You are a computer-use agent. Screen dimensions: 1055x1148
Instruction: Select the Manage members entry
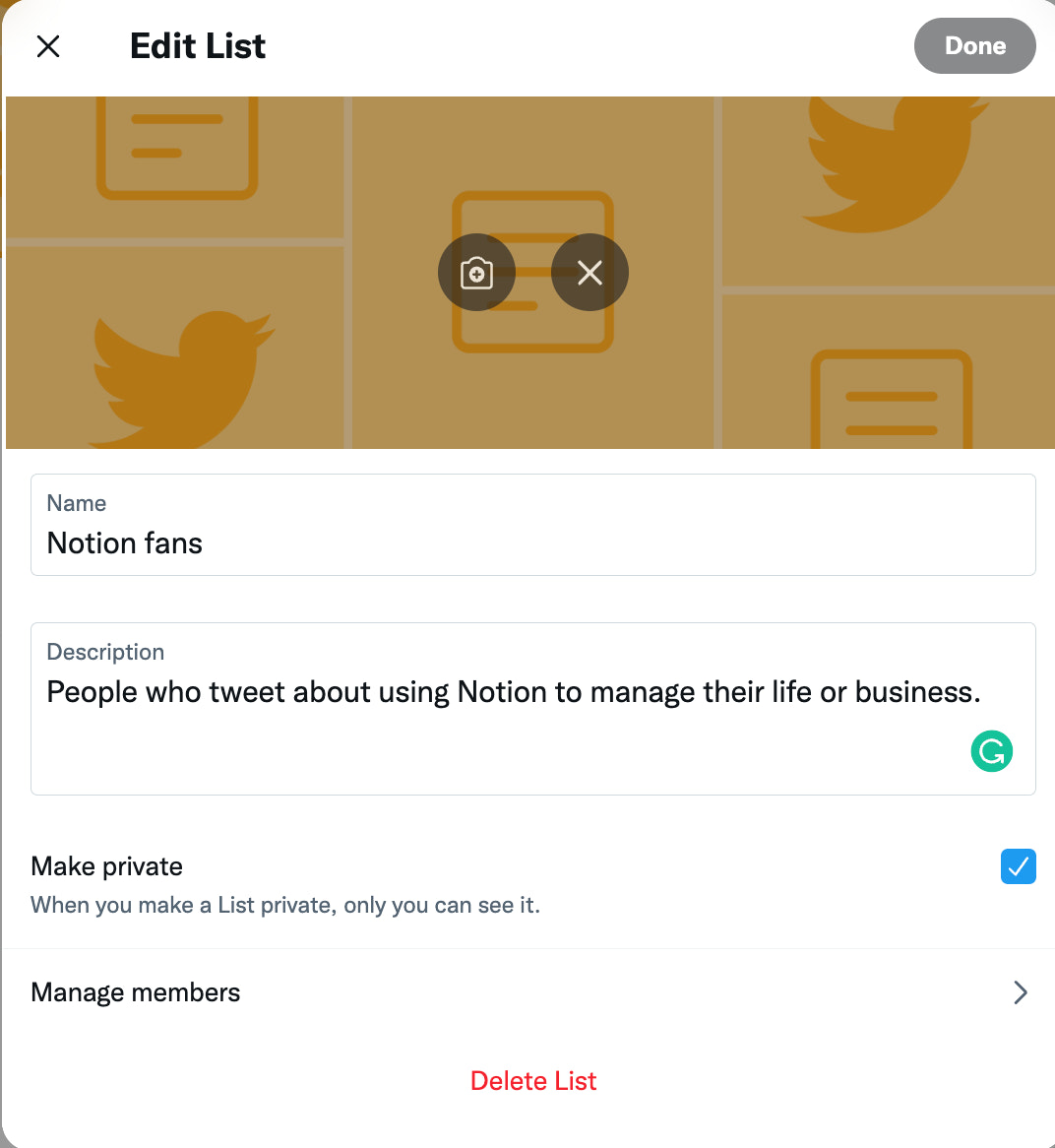136,992
